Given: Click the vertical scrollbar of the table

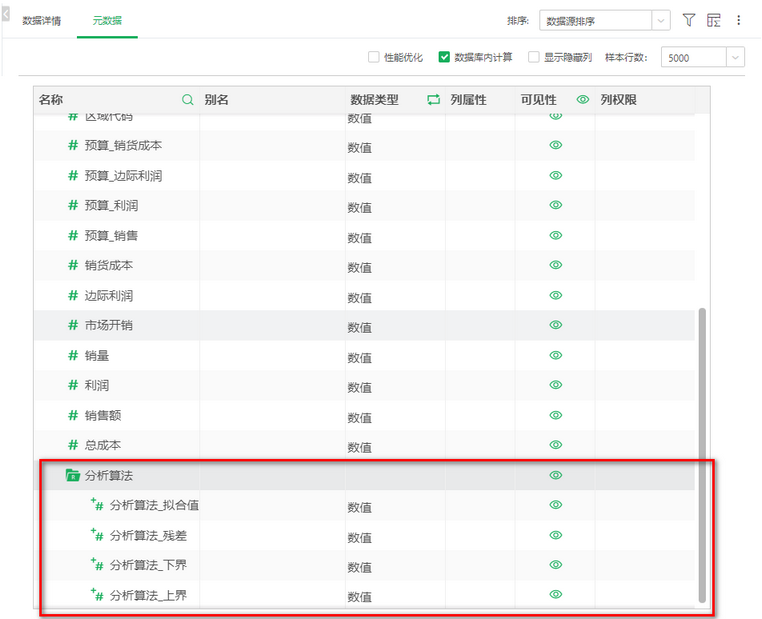Looking at the screenshot, I should pyautogui.click(x=702, y=455).
